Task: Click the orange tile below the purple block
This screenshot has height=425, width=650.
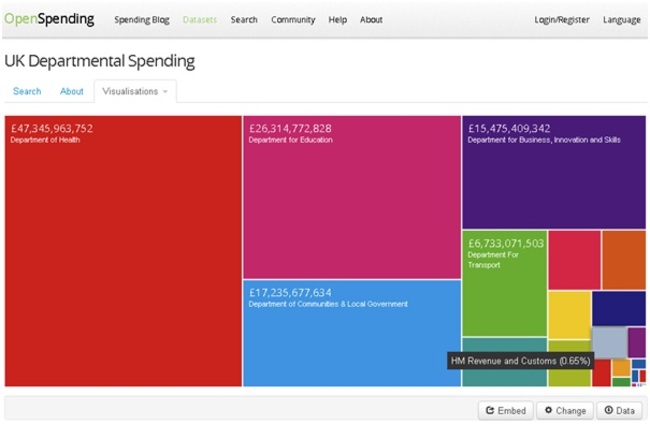Action: (x=624, y=260)
